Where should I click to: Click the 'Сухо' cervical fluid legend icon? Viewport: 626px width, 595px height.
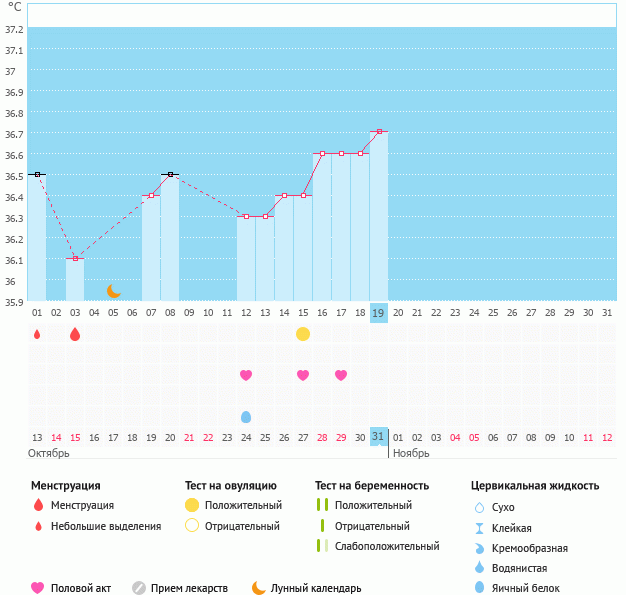479,507
